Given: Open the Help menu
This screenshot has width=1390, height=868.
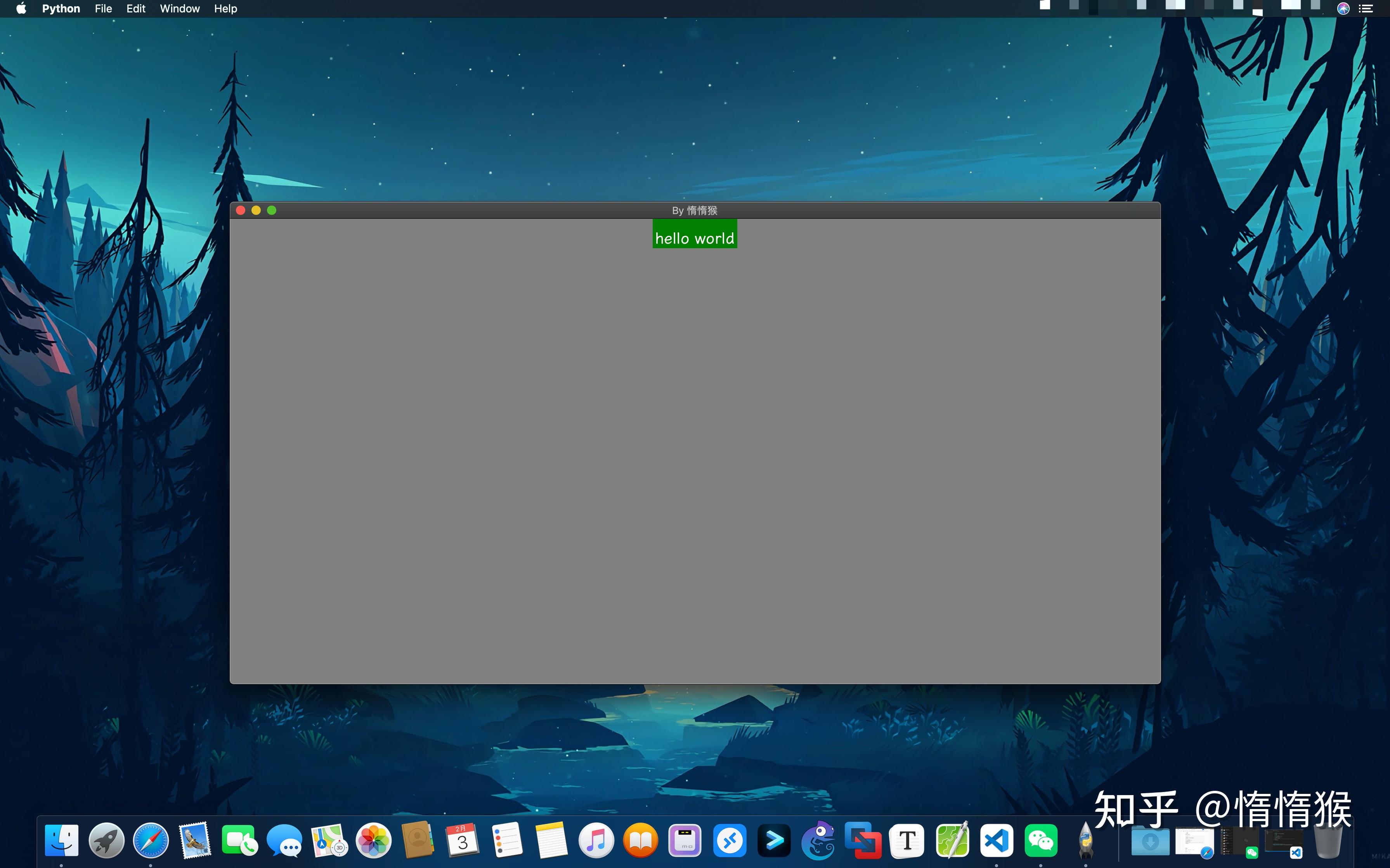Looking at the screenshot, I should click(225, 9).
